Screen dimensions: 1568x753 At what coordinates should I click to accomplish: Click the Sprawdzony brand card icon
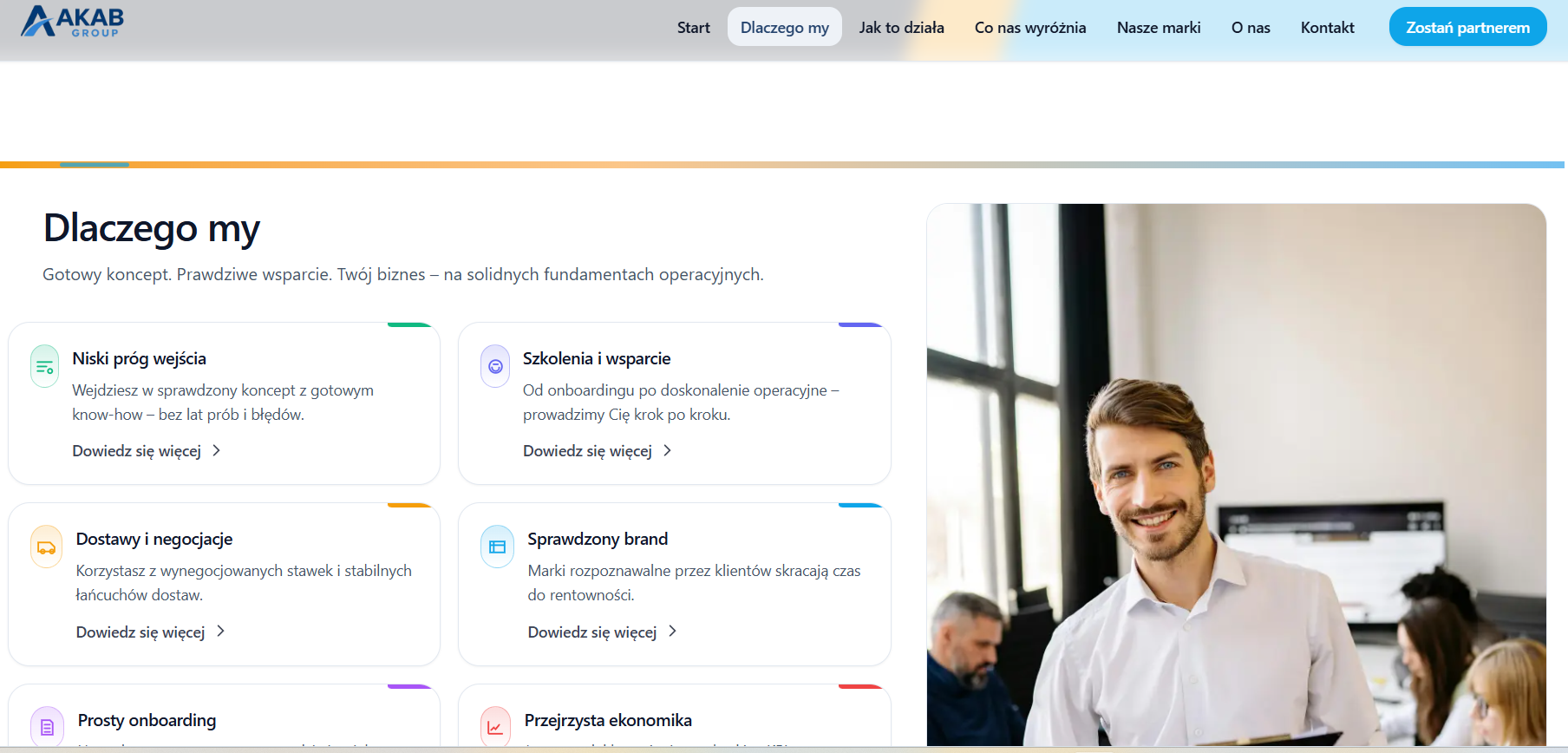click(x=497, y=547)
